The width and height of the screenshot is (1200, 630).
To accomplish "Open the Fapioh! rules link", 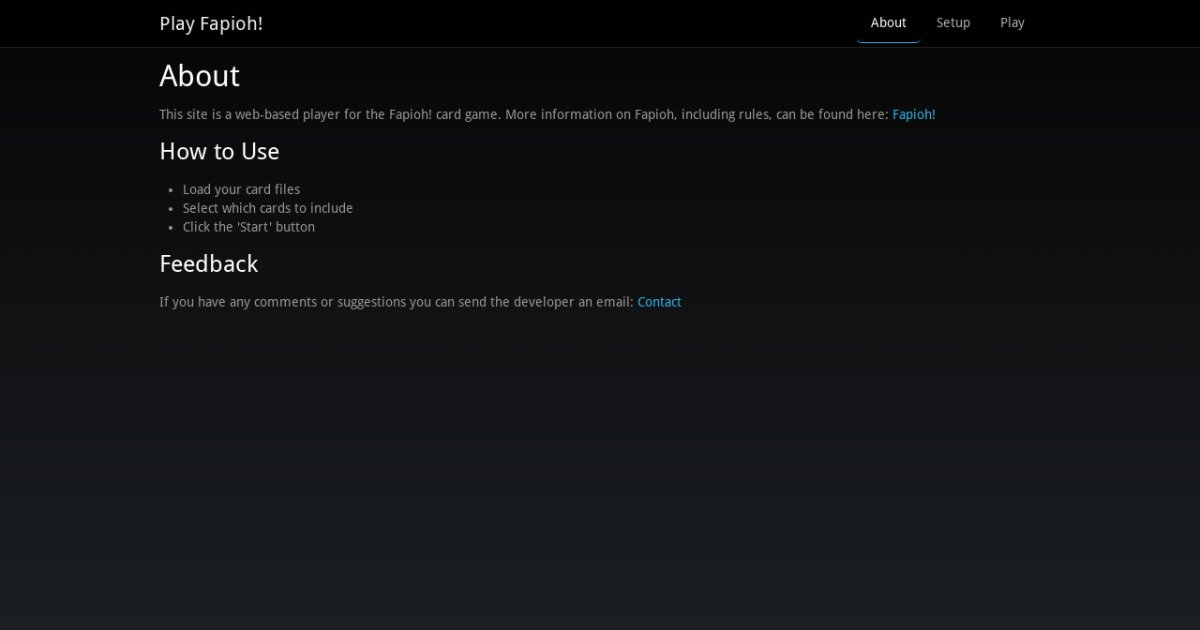I will (913, 115).
